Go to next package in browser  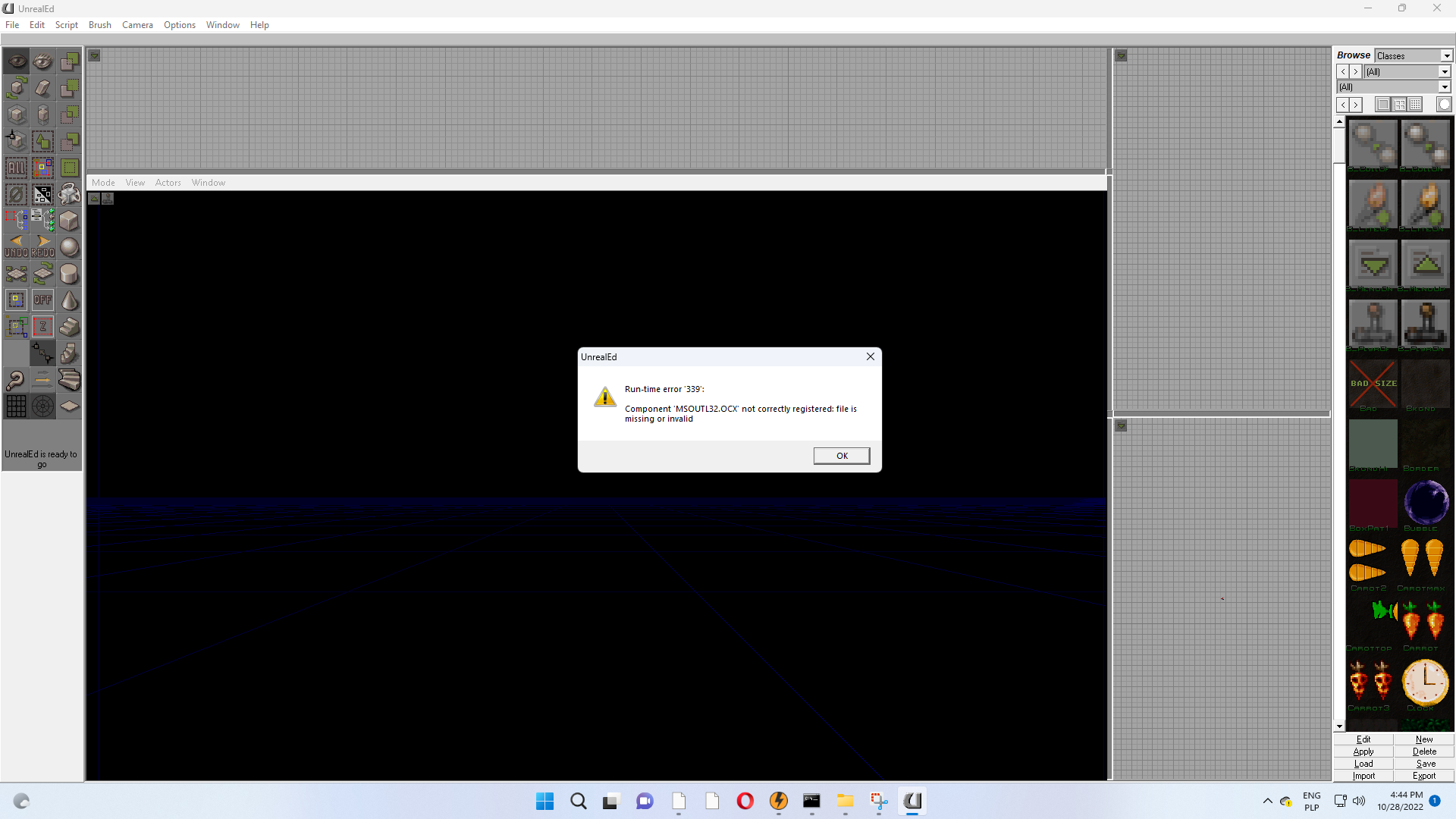[1356, 72]
